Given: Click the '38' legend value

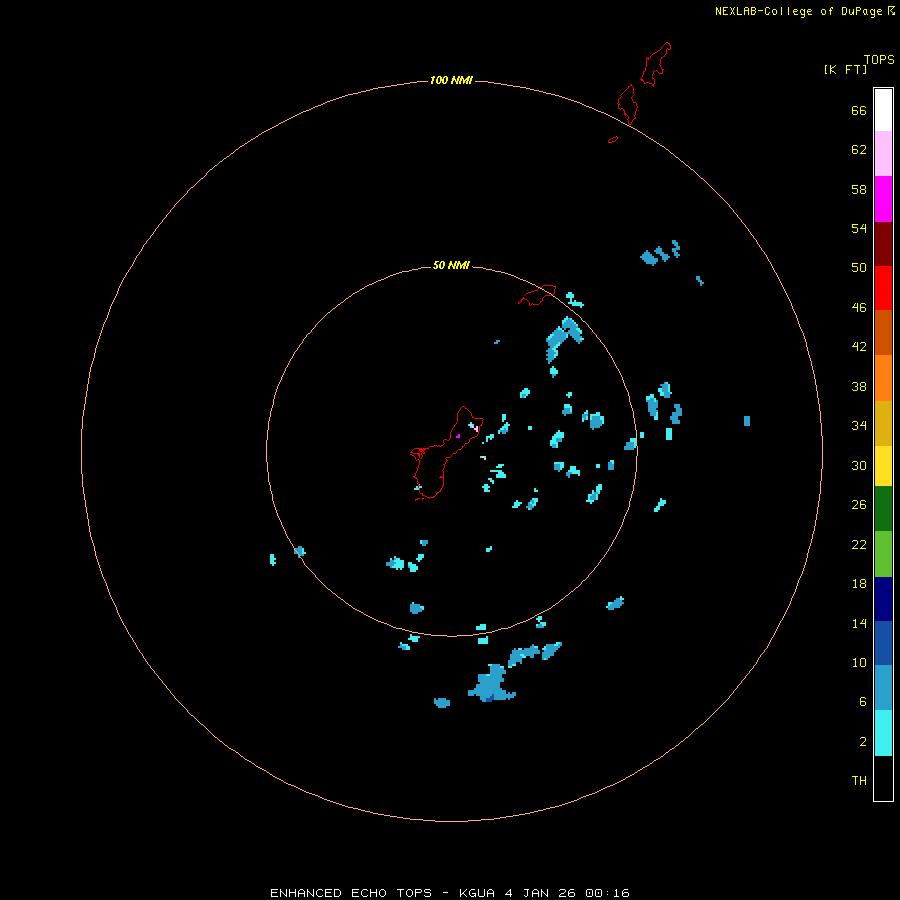Looking at the screenshot, I should pyautogui.click(x=859, y=387).
